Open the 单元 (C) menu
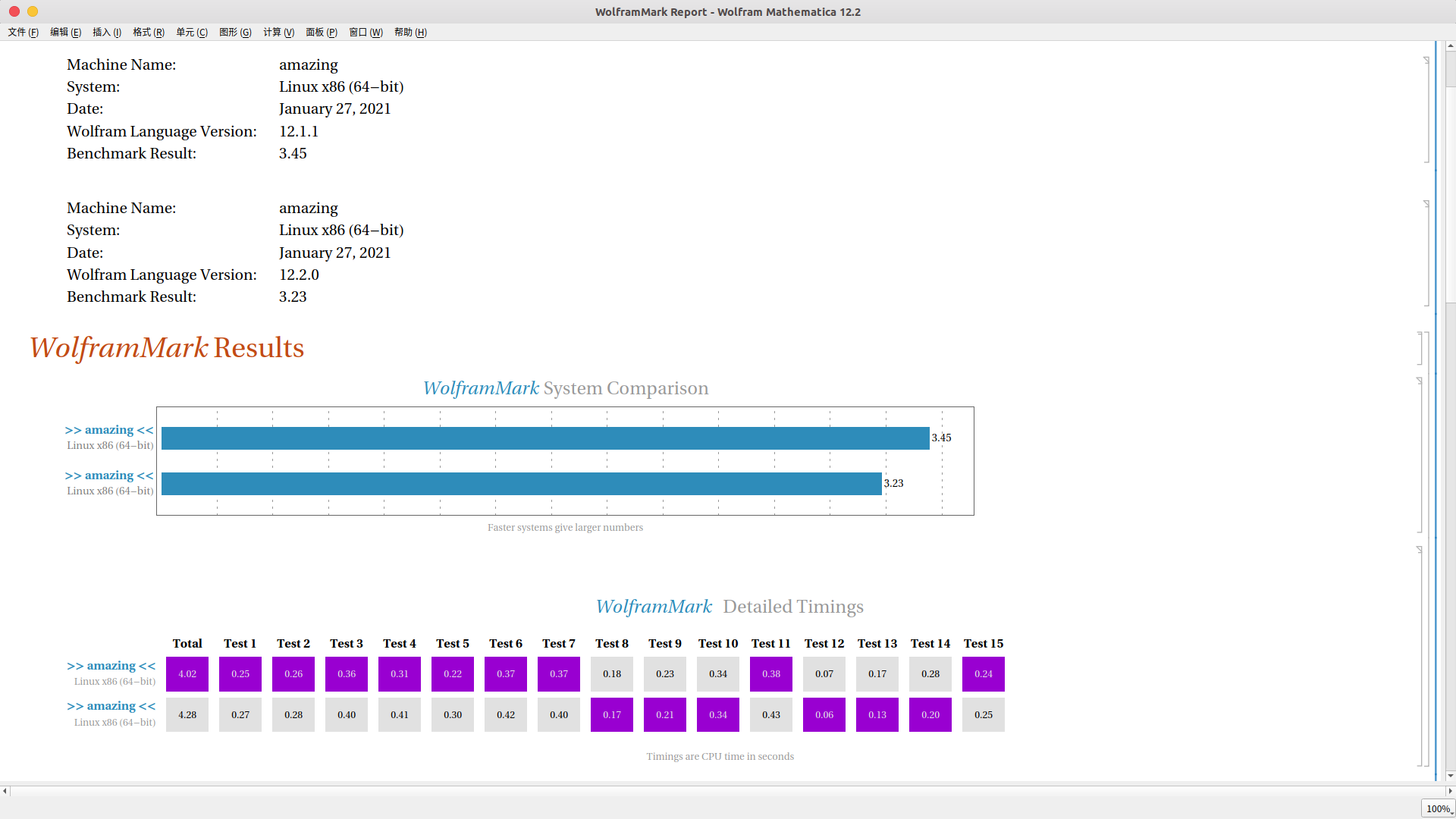Screen dimensions: 1456x819 [x=192, y=32]
